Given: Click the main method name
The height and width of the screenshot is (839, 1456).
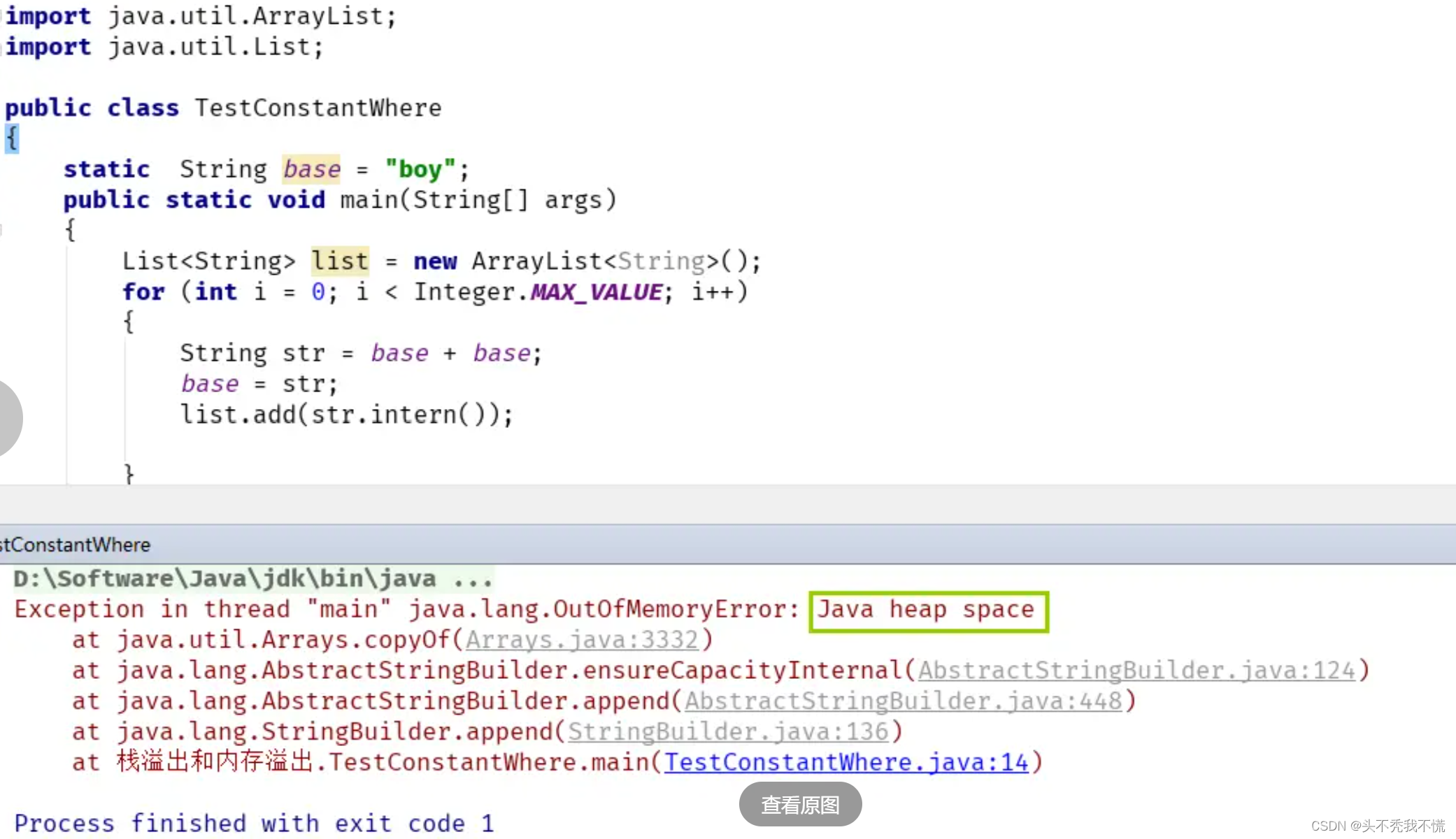Looking at the screenshot, I should tap(369, 200).
